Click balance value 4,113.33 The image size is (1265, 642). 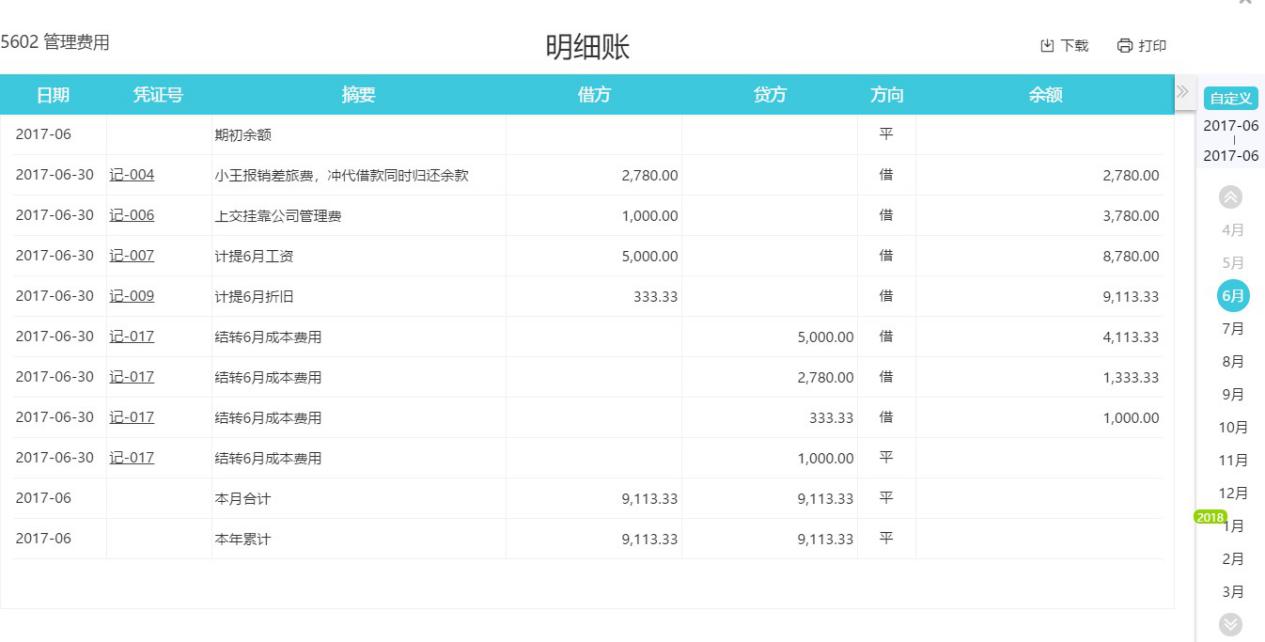(1131, 337)
